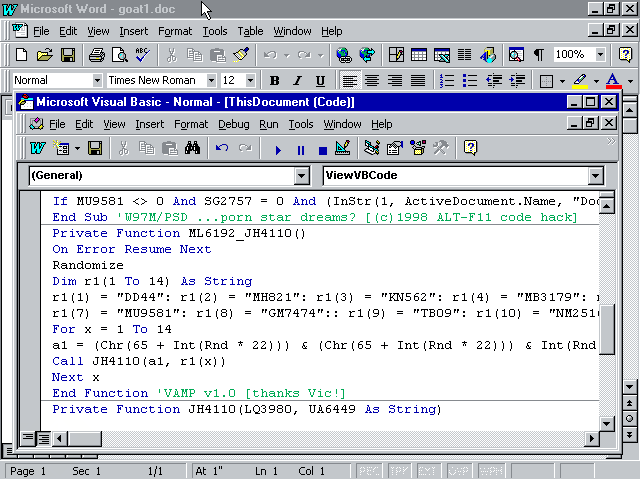Toggle Show/Hide paragraph marks
Viewport: 640px width, 480px height.
click(539, 54)
